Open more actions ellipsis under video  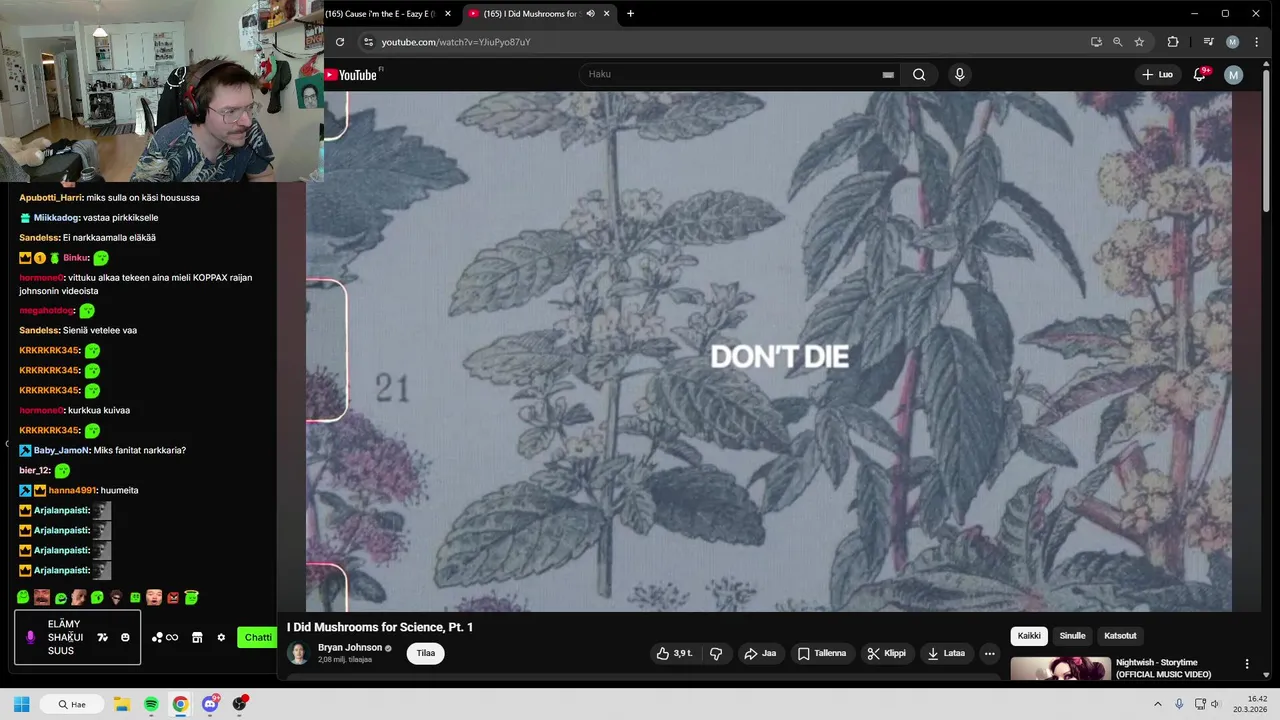pyautogui.click(x=990, y=653)
